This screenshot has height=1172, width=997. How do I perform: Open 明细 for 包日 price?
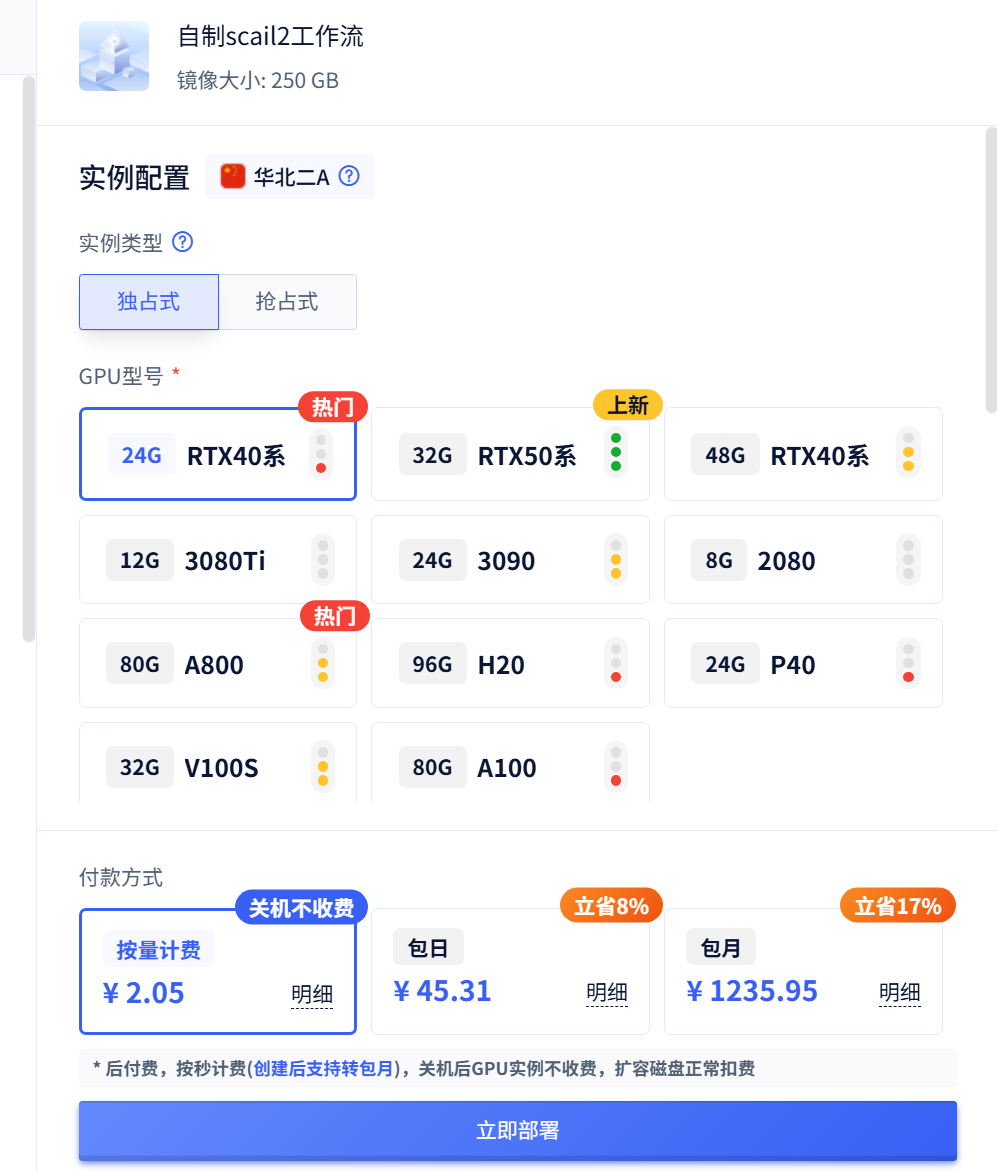pyautogui.click(x=607, y=993)
